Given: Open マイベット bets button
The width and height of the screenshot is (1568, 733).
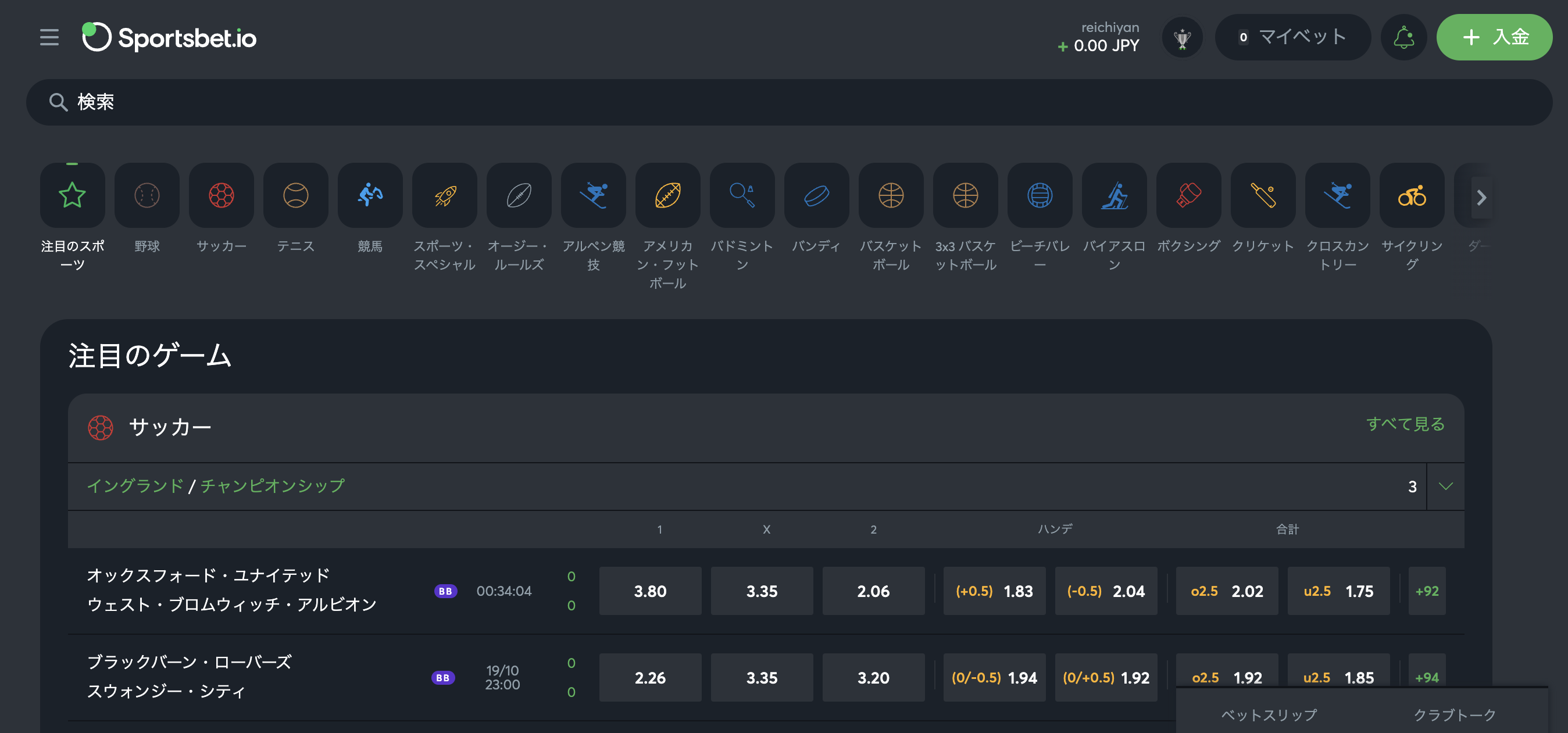Looking at the screenshot, I should [1292, 37].
